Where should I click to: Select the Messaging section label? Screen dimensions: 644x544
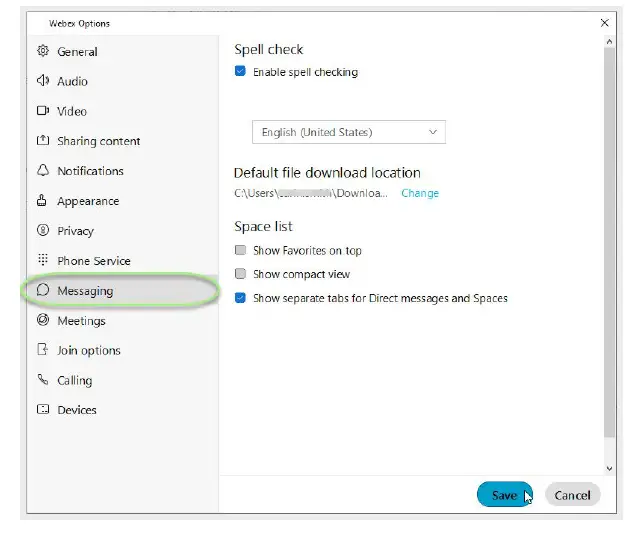[85, 291]
